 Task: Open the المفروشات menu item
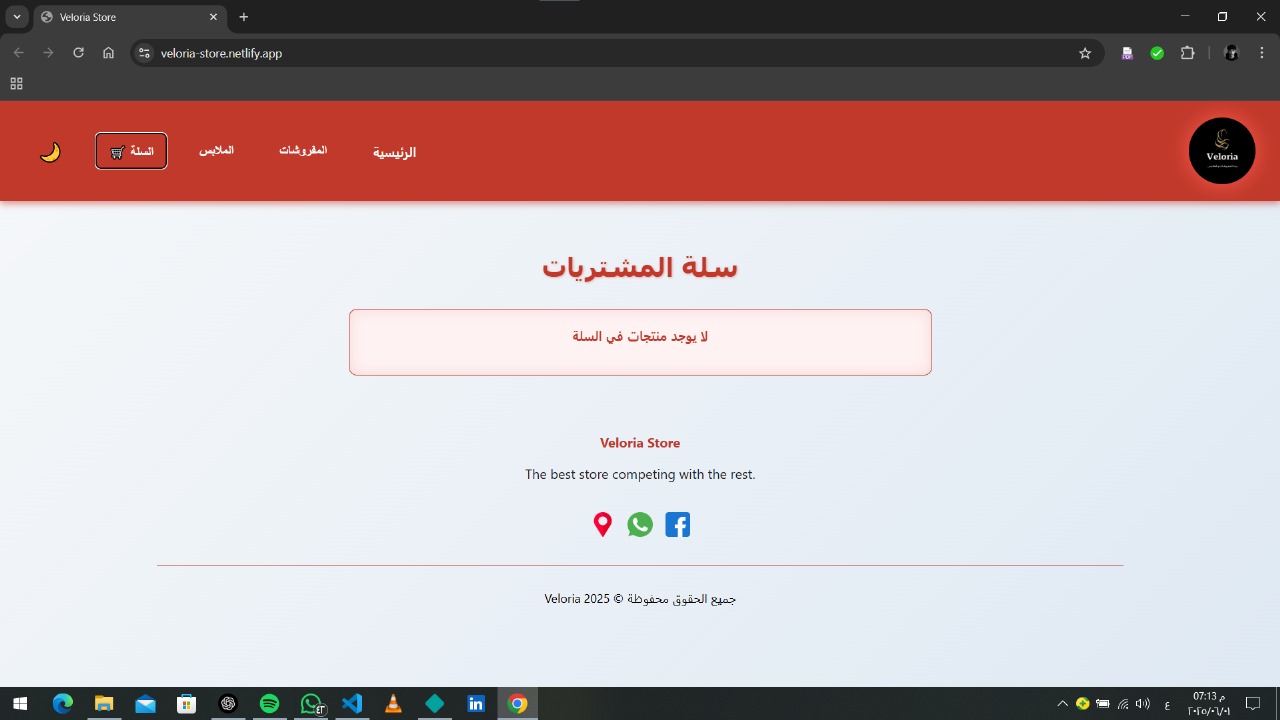click(302, 150)
